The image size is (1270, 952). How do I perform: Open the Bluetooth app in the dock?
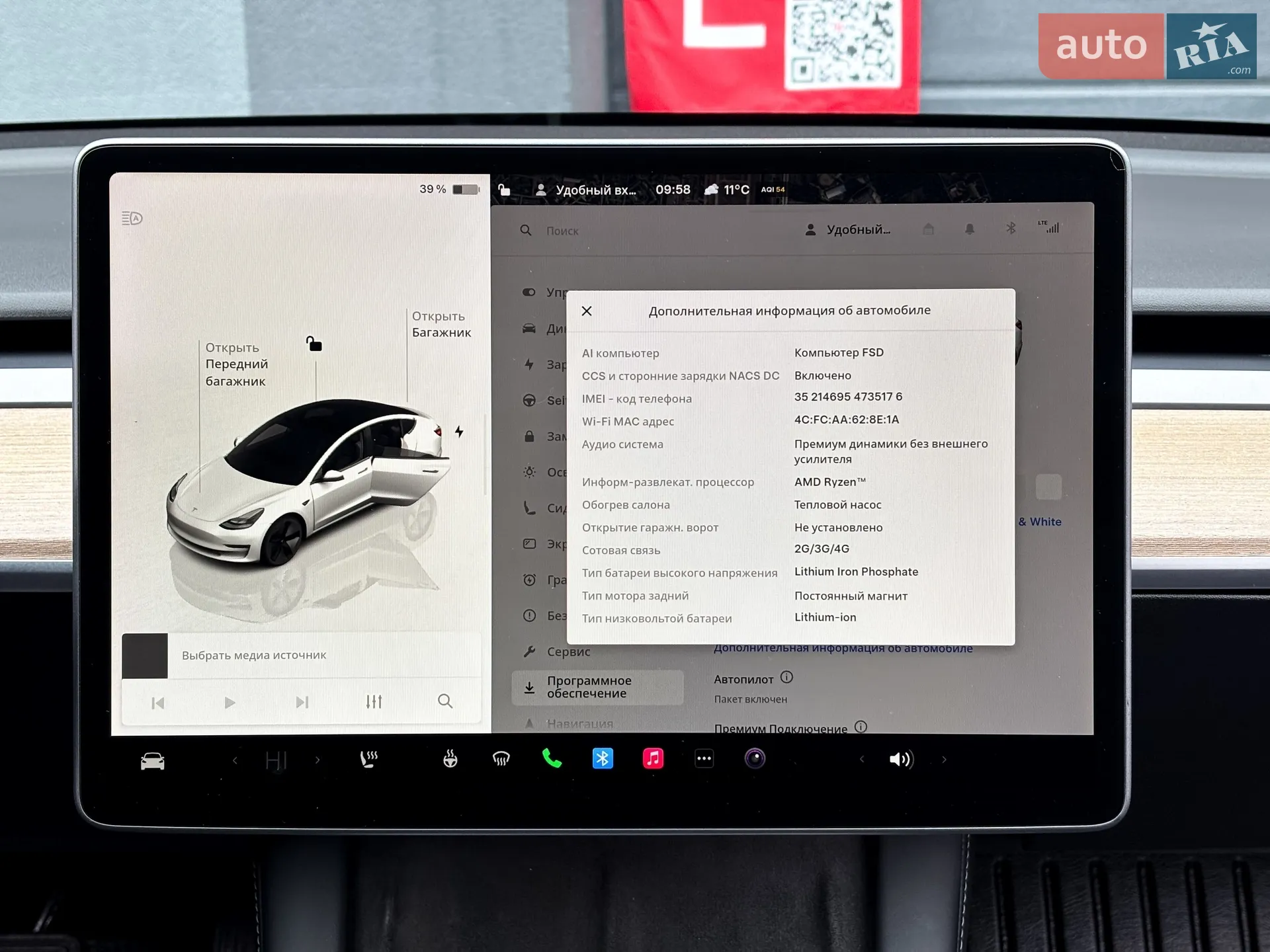tap(603, 758)
